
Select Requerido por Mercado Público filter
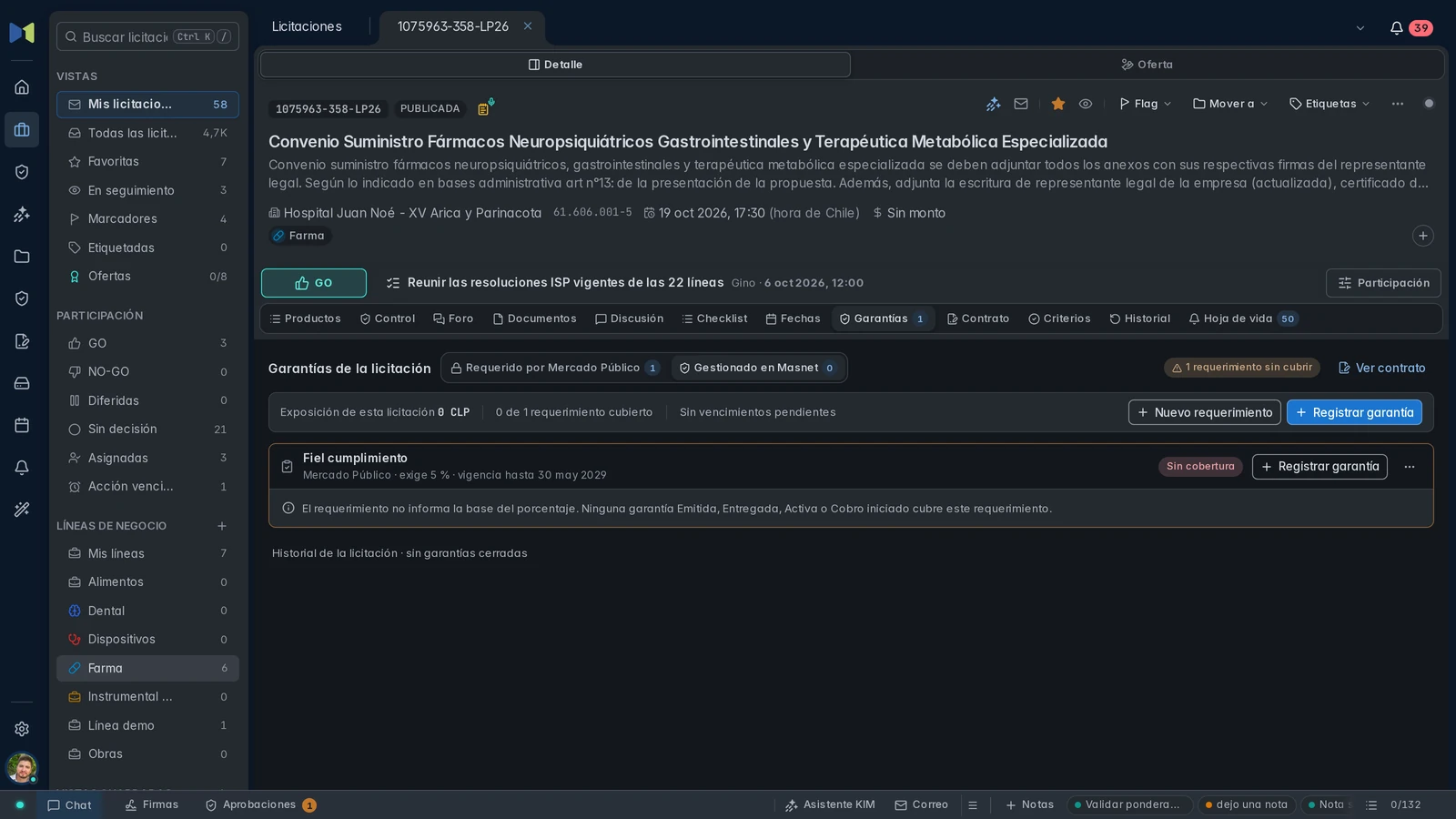tap(555, 368)
